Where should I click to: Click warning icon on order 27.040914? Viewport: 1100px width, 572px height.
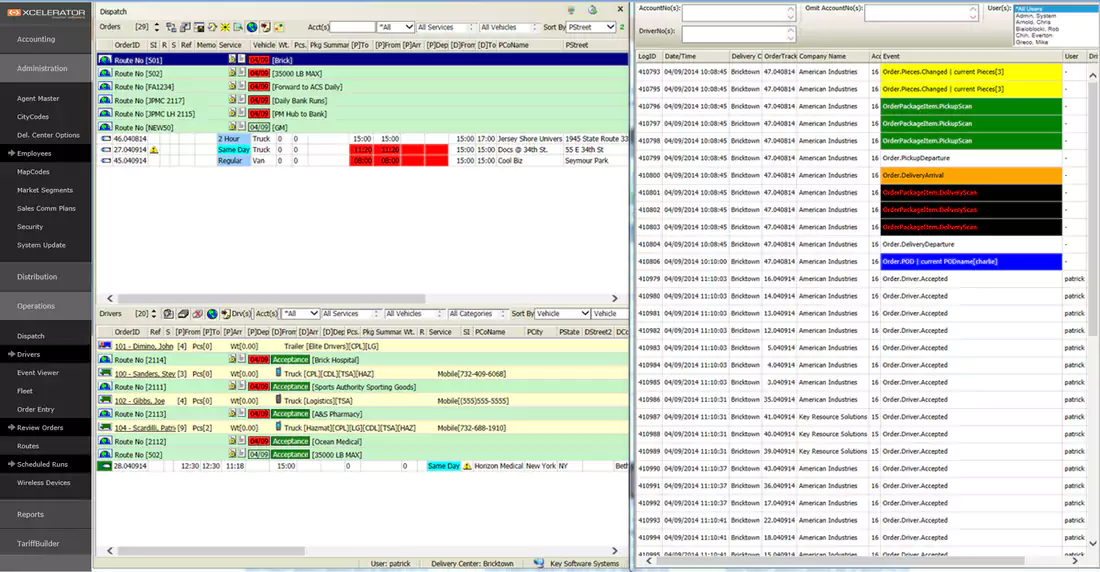pos(154,149)
